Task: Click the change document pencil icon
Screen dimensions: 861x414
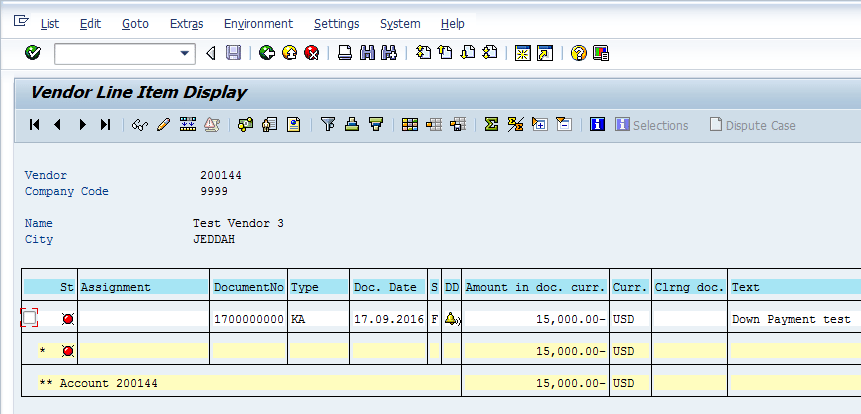Action: point(163,125)
